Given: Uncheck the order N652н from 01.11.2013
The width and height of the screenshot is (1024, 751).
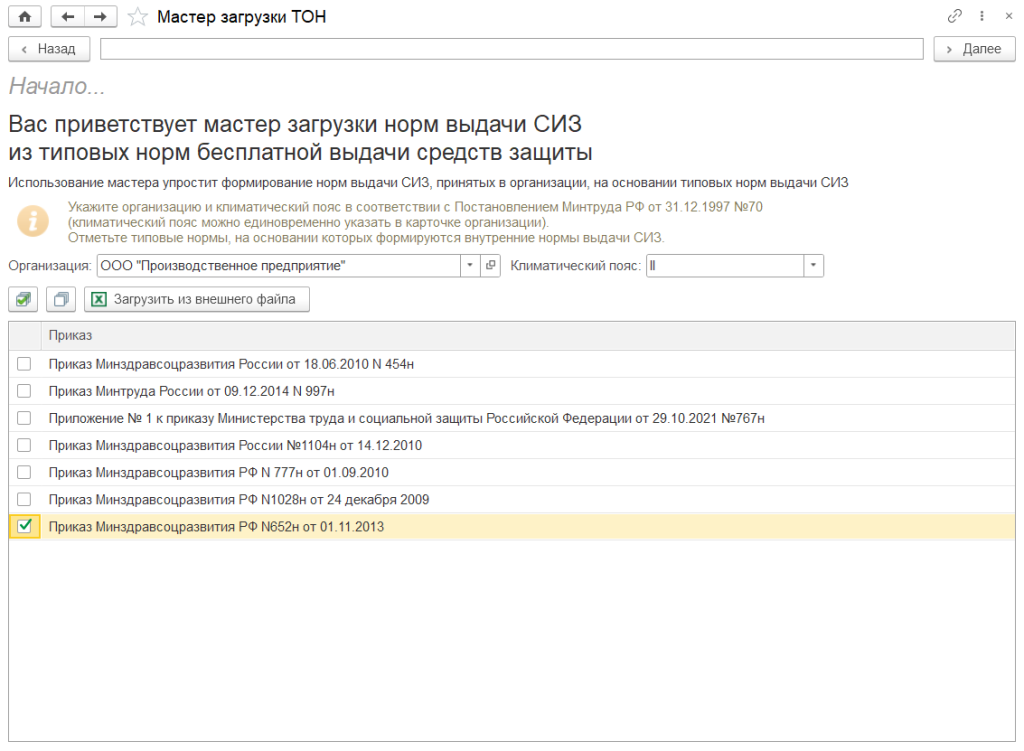Looking at the screenshot, I should click(24, 526).
